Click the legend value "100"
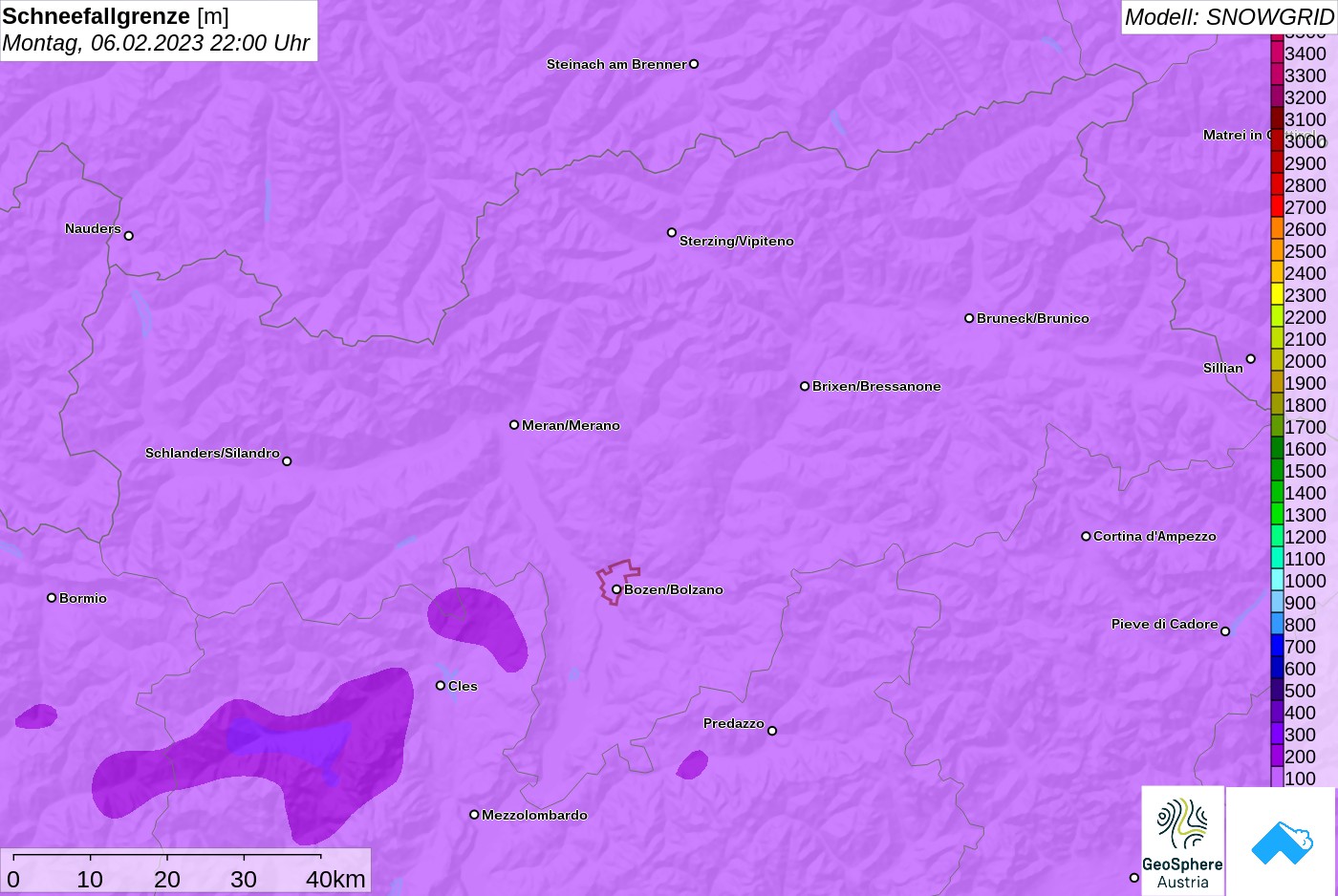The width and height of the screenshot is (1338, 896). coord(1301,779)
